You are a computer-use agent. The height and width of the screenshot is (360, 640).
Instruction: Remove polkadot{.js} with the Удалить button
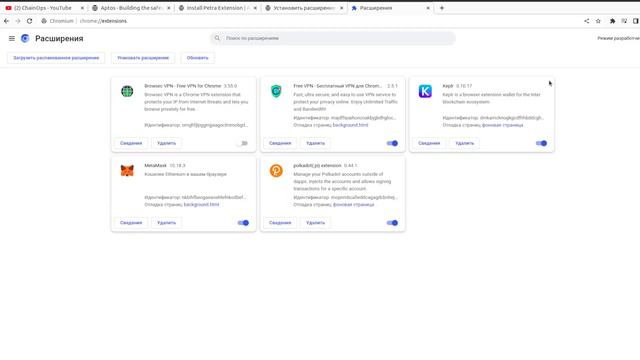(316, 223)
